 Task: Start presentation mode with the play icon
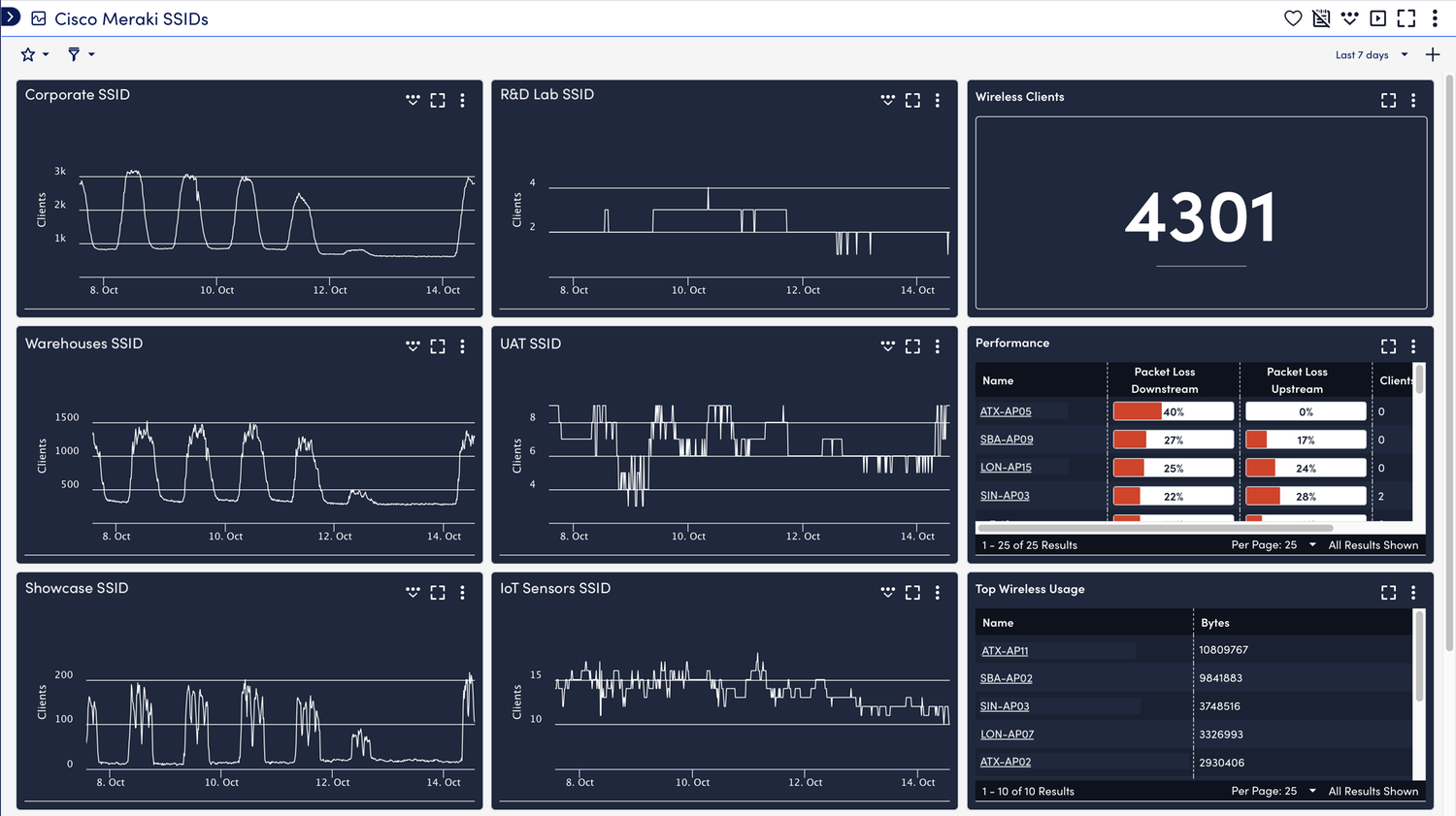pos(1377,17)
